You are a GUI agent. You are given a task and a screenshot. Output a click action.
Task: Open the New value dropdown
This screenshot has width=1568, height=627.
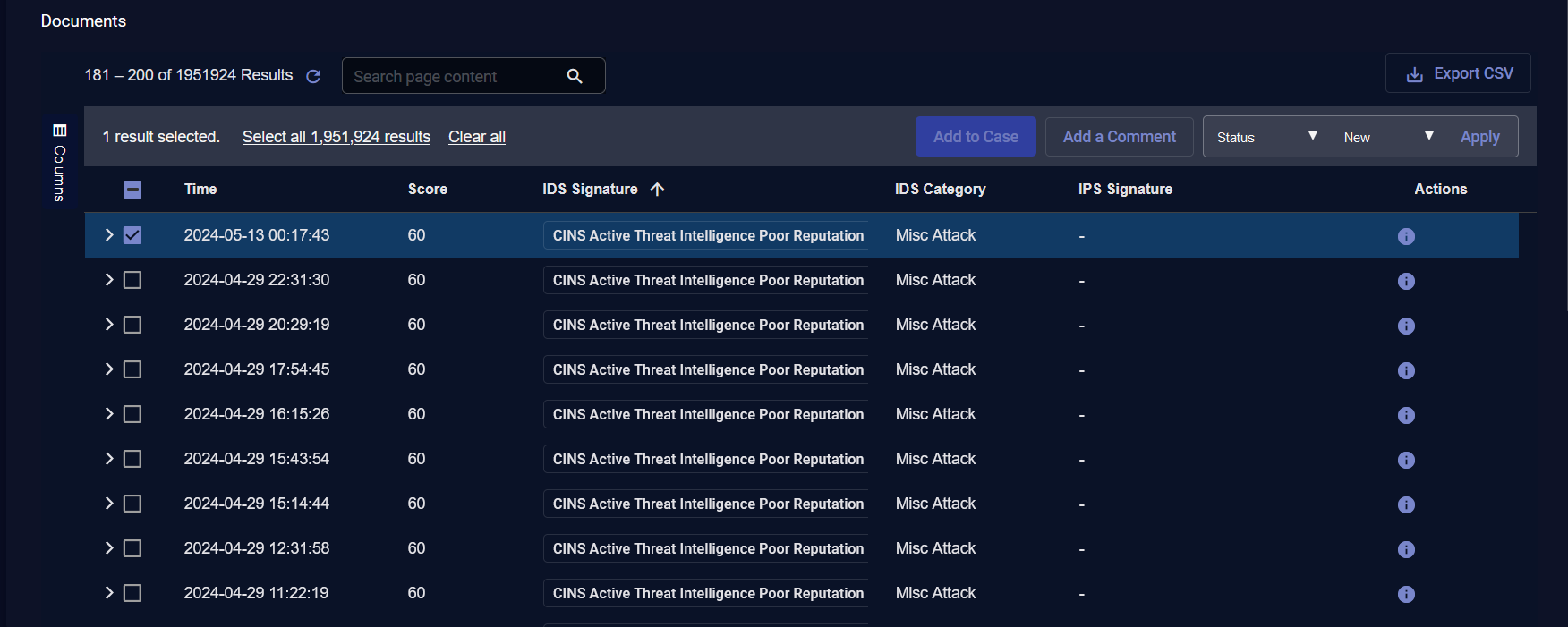click(x=1387, y=137)
